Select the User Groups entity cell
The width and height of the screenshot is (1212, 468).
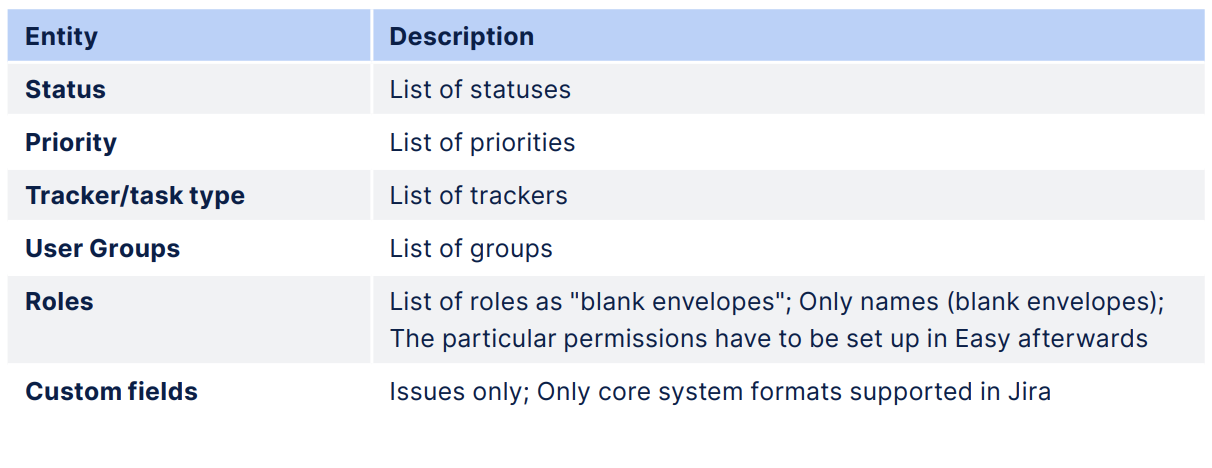102,249
